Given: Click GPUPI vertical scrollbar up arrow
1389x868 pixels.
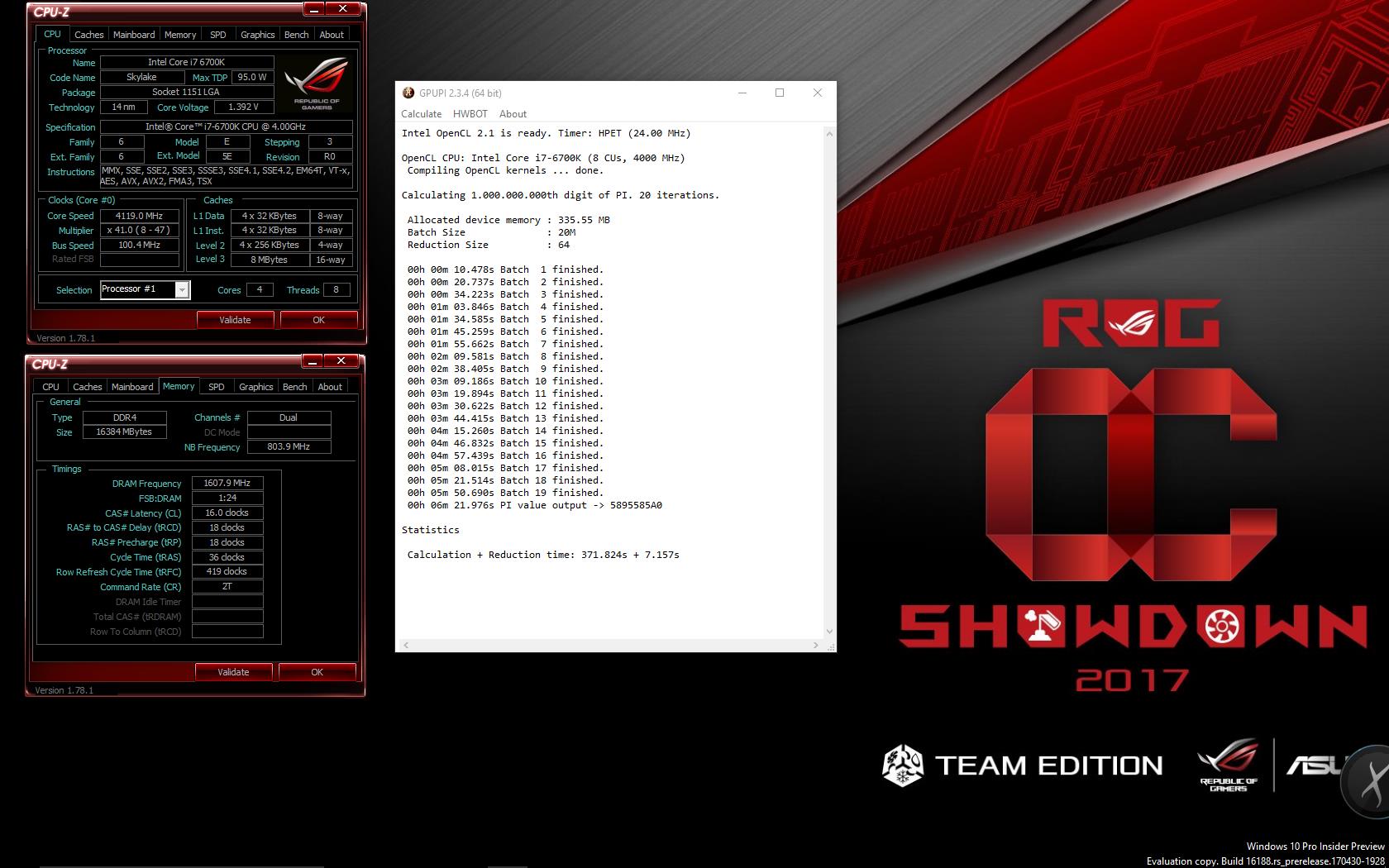Looking at the screenshot, I should (x=829, y=133).
